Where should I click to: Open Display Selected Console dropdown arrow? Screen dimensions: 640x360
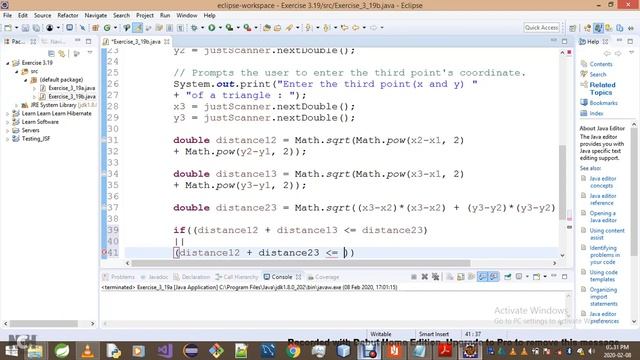click(527, 277)
